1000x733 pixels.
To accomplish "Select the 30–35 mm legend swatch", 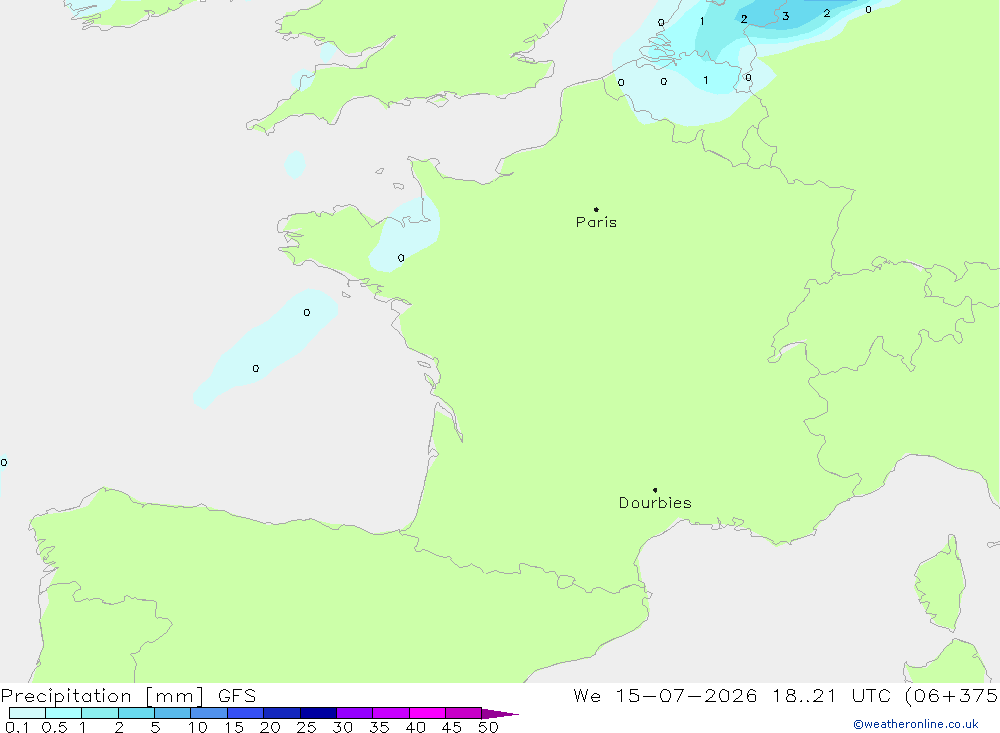I will pyautogui.click(x=355, y=713).
